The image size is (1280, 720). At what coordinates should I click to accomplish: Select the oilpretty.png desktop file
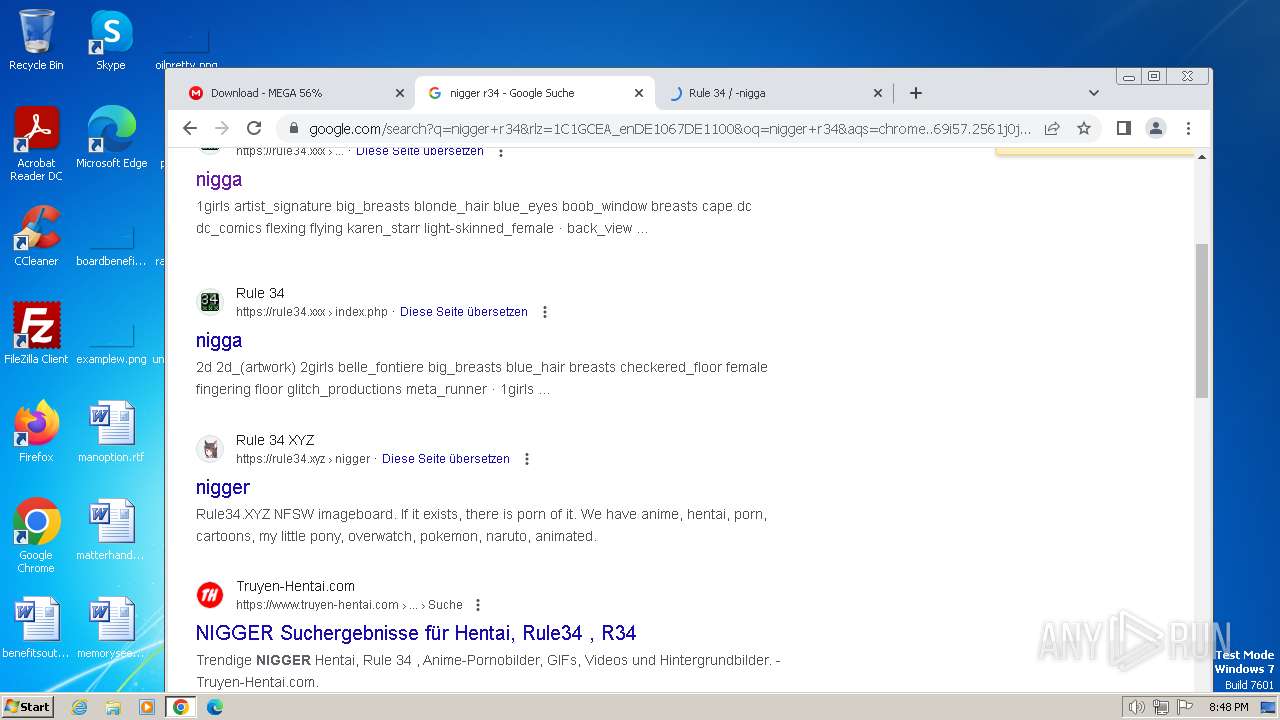tap(186, 48)
